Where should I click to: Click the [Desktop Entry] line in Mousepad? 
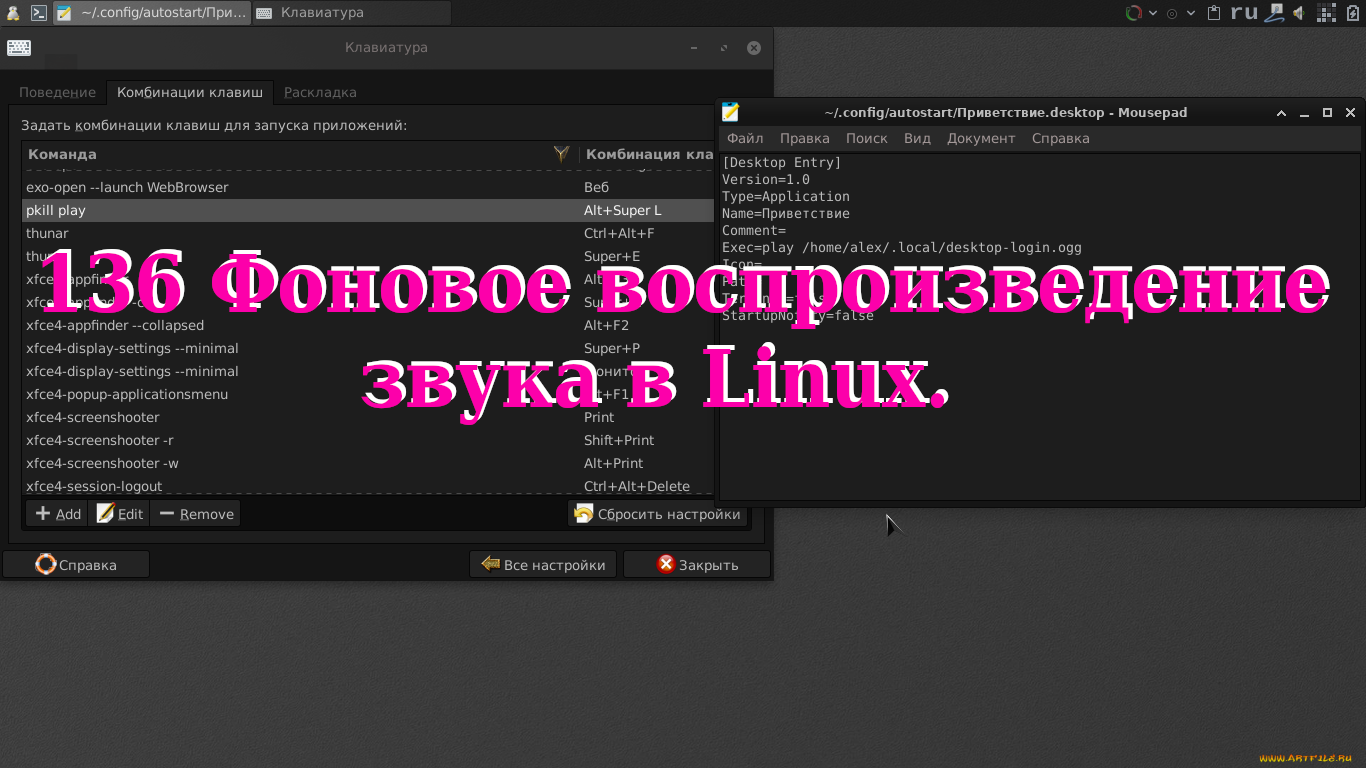pyautogui.click(x=782, y=162)
